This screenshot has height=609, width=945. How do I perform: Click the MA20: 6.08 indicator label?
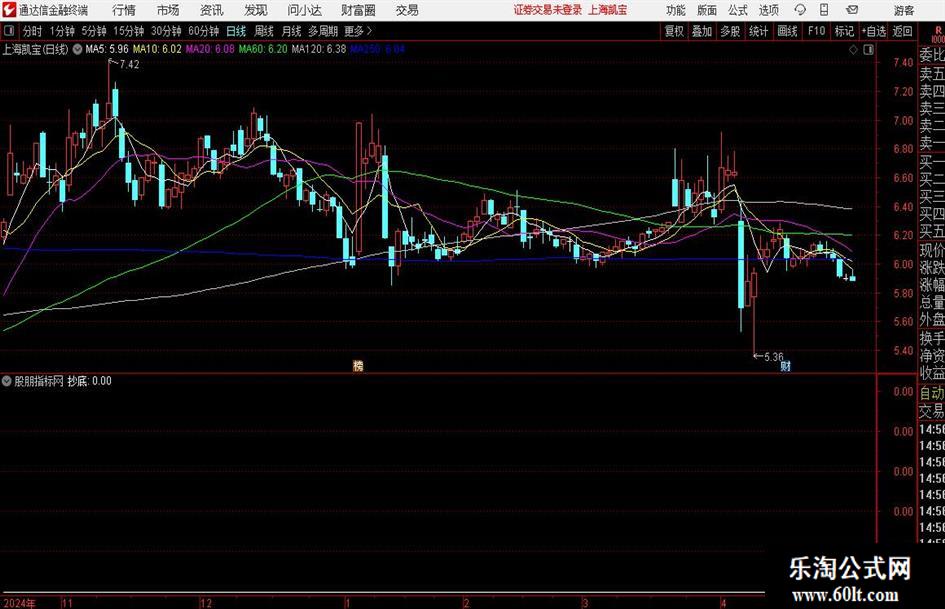click(x=210, y=49)
